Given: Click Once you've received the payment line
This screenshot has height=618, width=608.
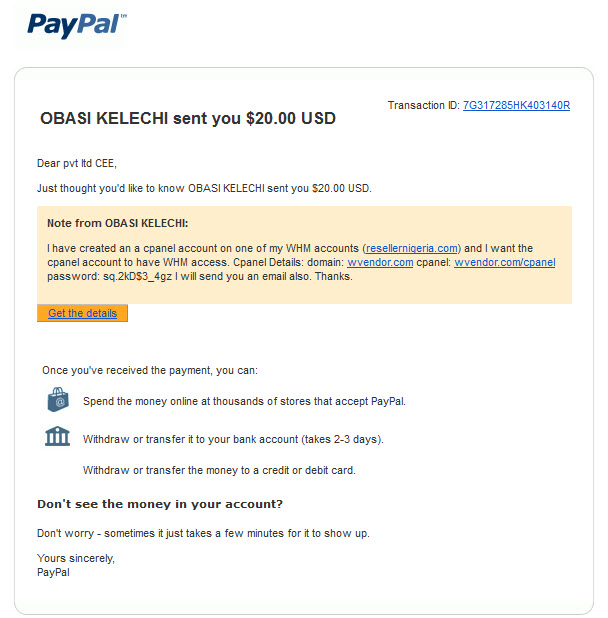Looking at the screenshot, I should tap(150, 370).
